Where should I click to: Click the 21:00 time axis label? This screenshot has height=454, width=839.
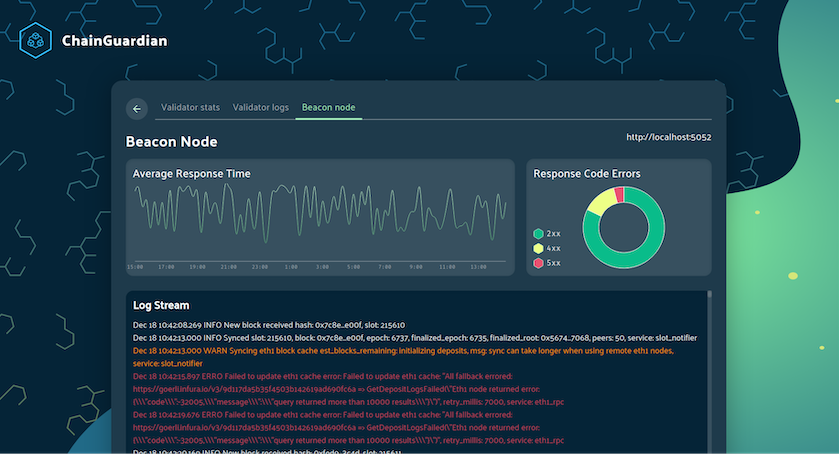228,267
